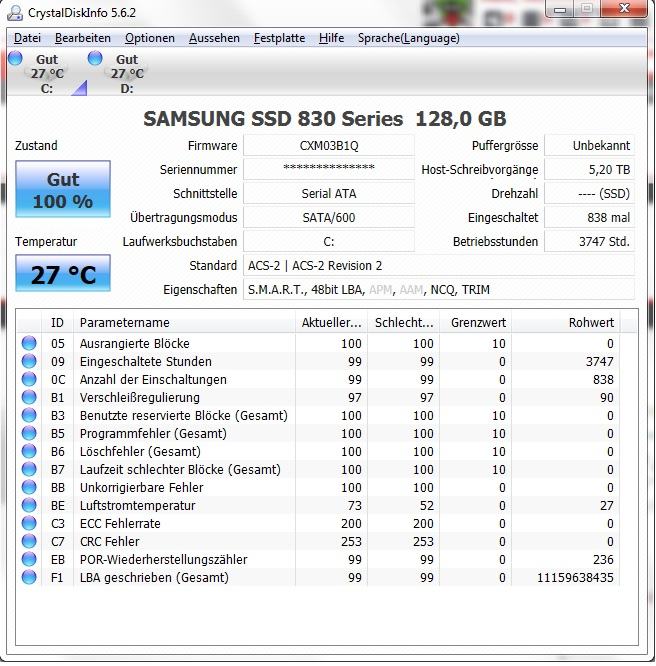Click the Parametername column header

[x=184, y=322]
